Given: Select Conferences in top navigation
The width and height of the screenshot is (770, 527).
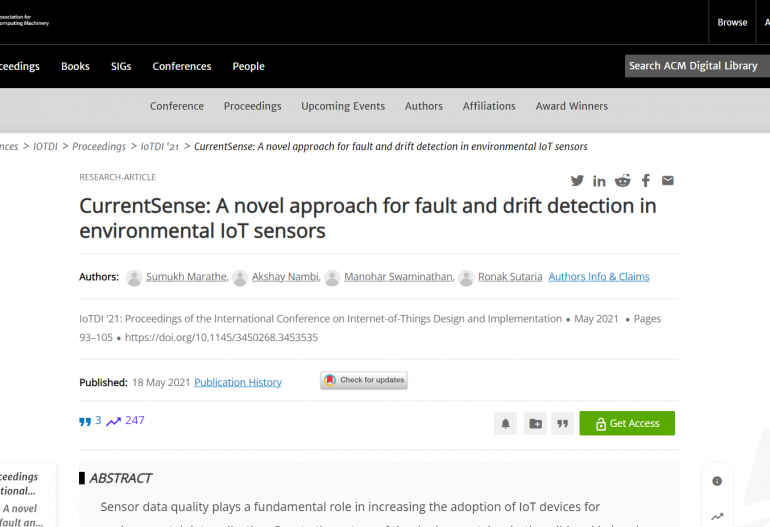Looking at the screenshot, I should [x=182, y=66].
